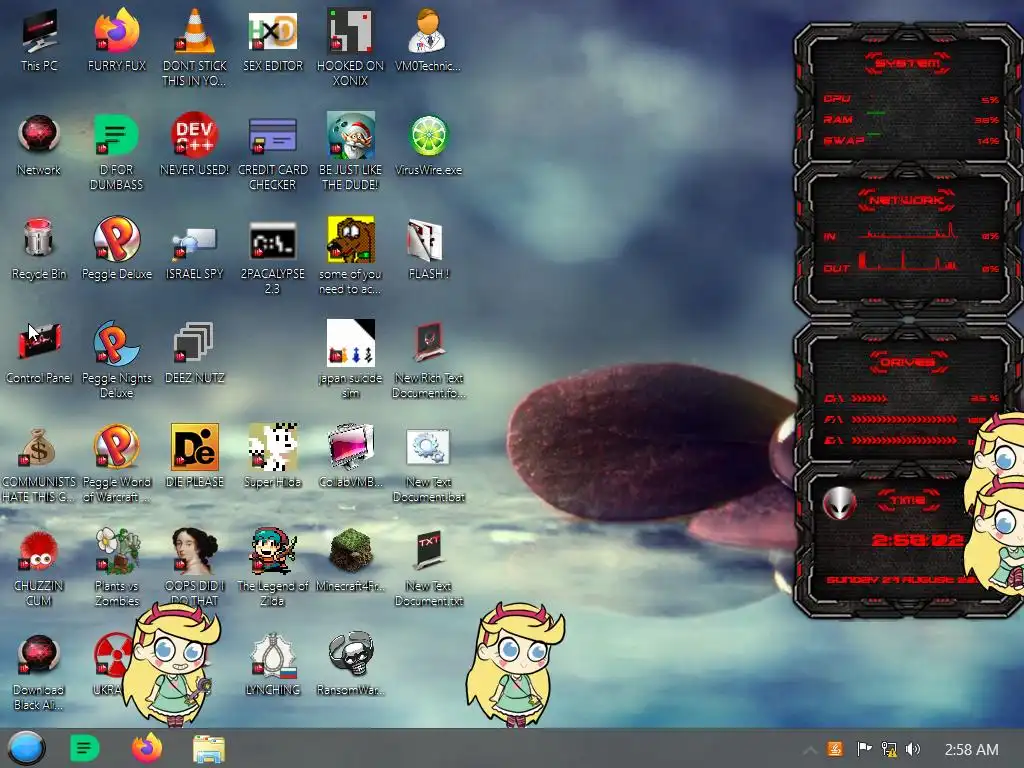Open the Minecraft4Fr grass block icon
The image size is (1024, 768).
[x=350, y=561]
